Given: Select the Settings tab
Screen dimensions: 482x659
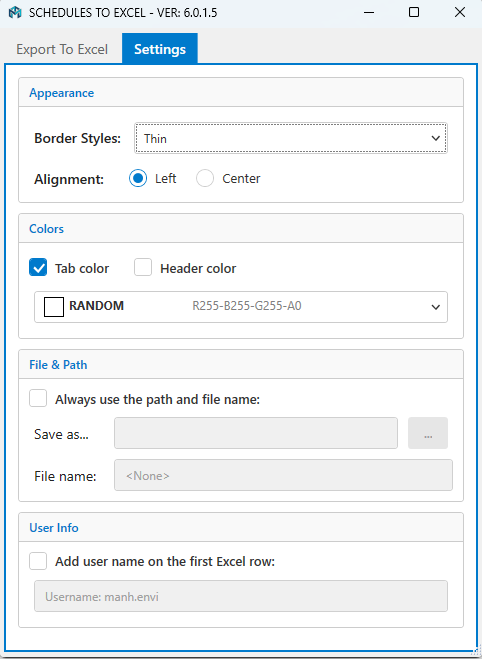Looking at the screenshot, I should pos(160,49).
